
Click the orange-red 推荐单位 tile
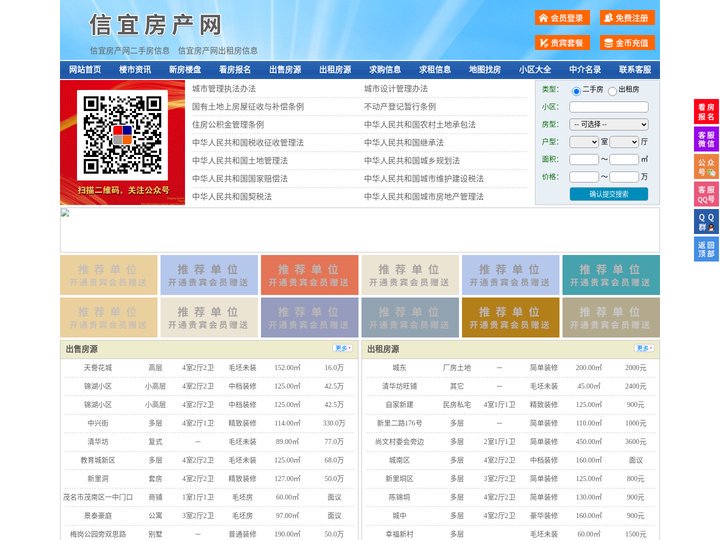[x=309, y=275]
